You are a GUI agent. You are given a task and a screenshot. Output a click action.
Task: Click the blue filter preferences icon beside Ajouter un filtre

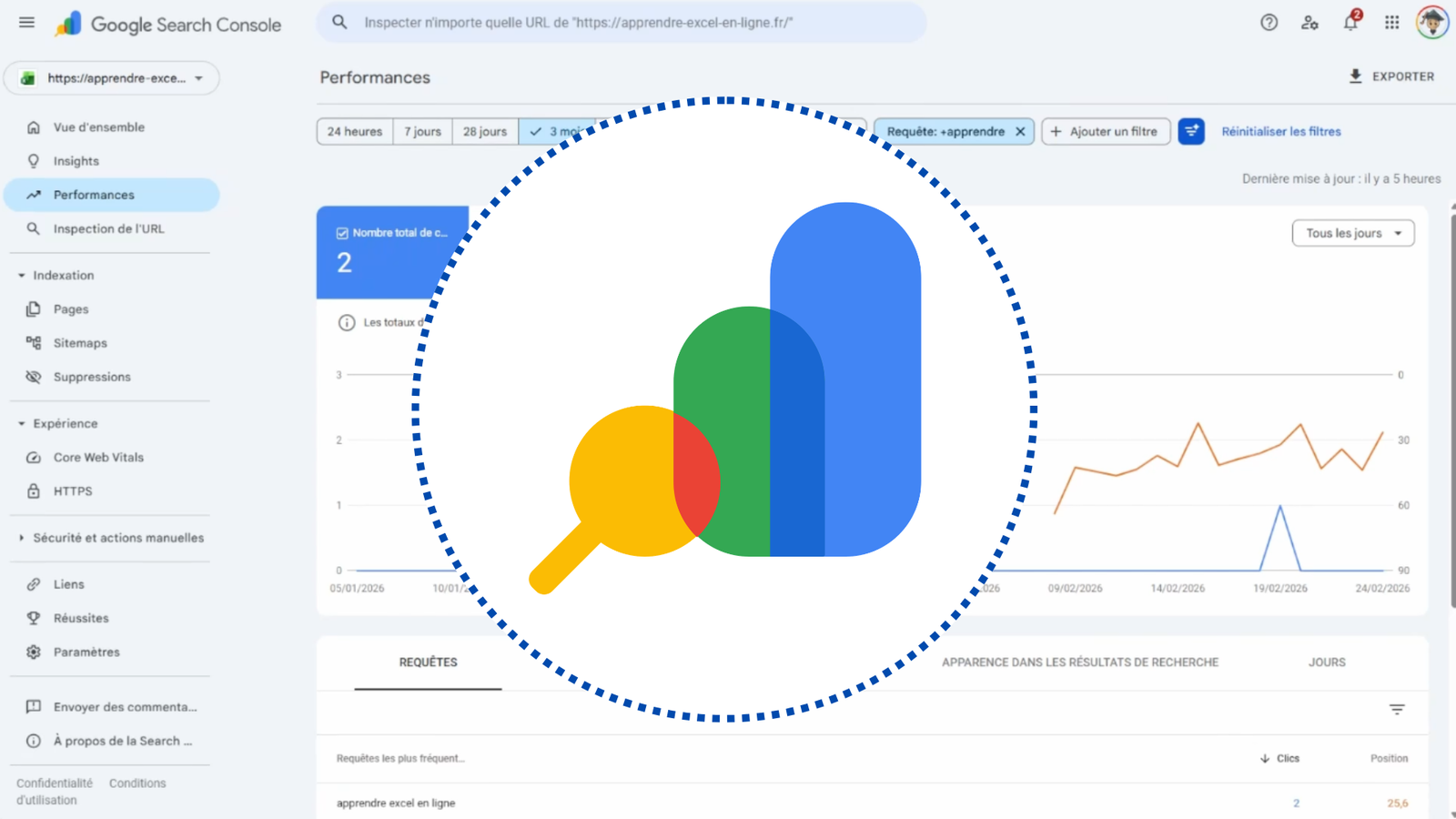(x=1191, y=131)
